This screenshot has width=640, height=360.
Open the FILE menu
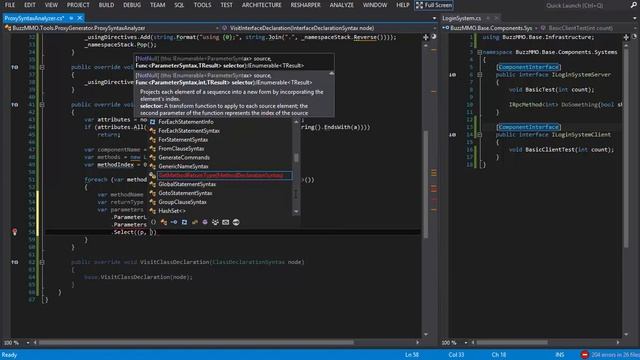pyautogui.click(x=9, y=5)
